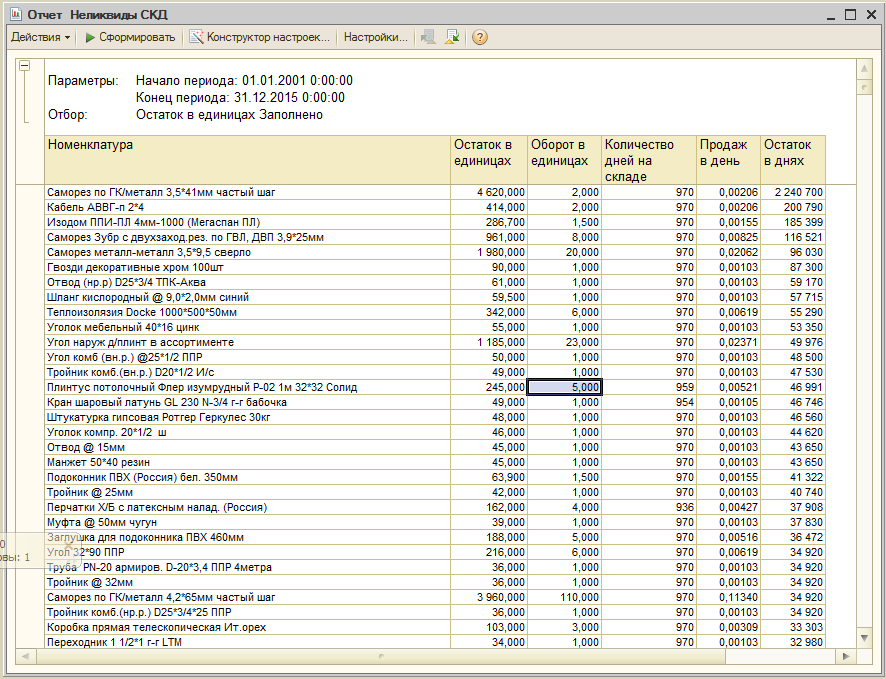Screen dimensions: 886x679
Task: Click the cell with value 1 980,000
Action: [x=489, y=253]
